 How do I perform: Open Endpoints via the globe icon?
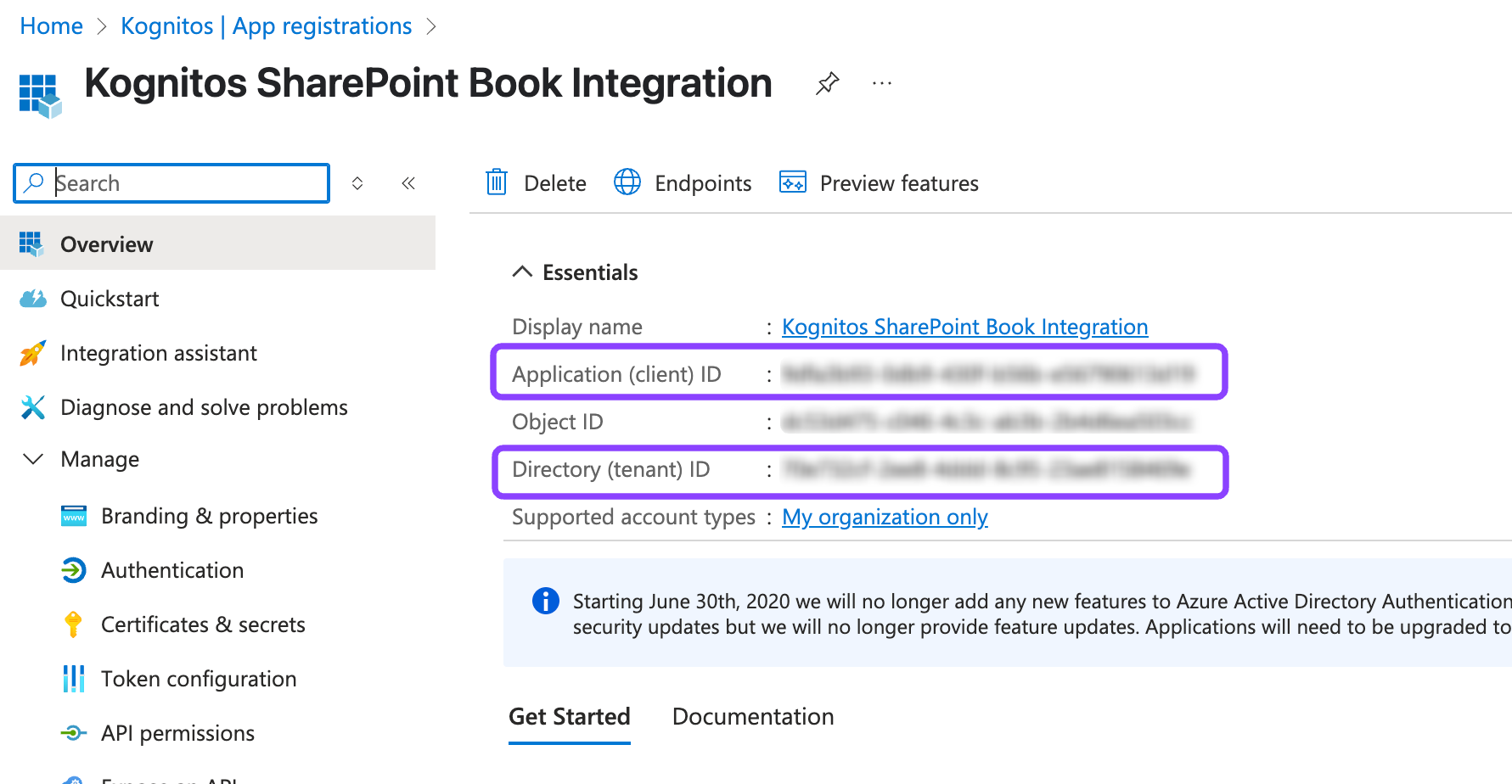627,182
